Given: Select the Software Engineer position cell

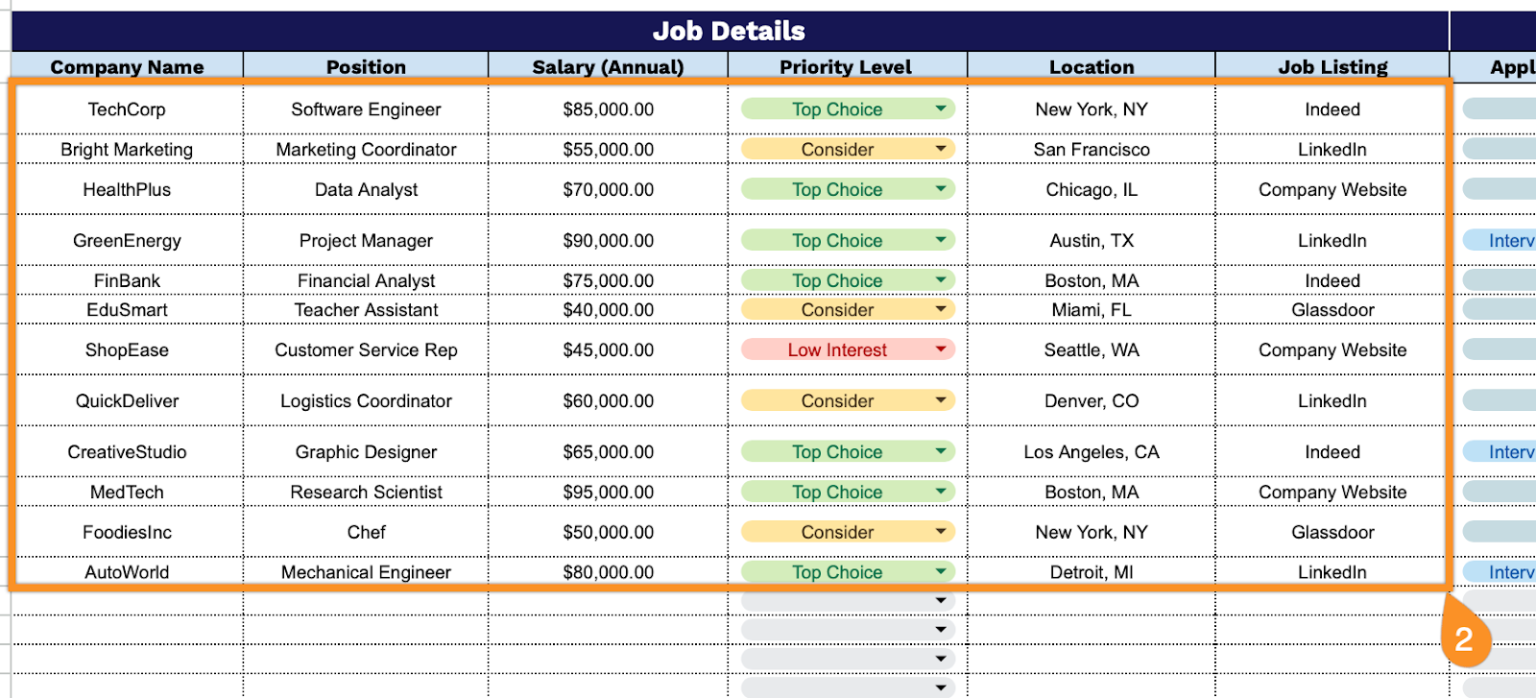Looking at the screenshot, I should pyautogui.click(x=365, y=109).
